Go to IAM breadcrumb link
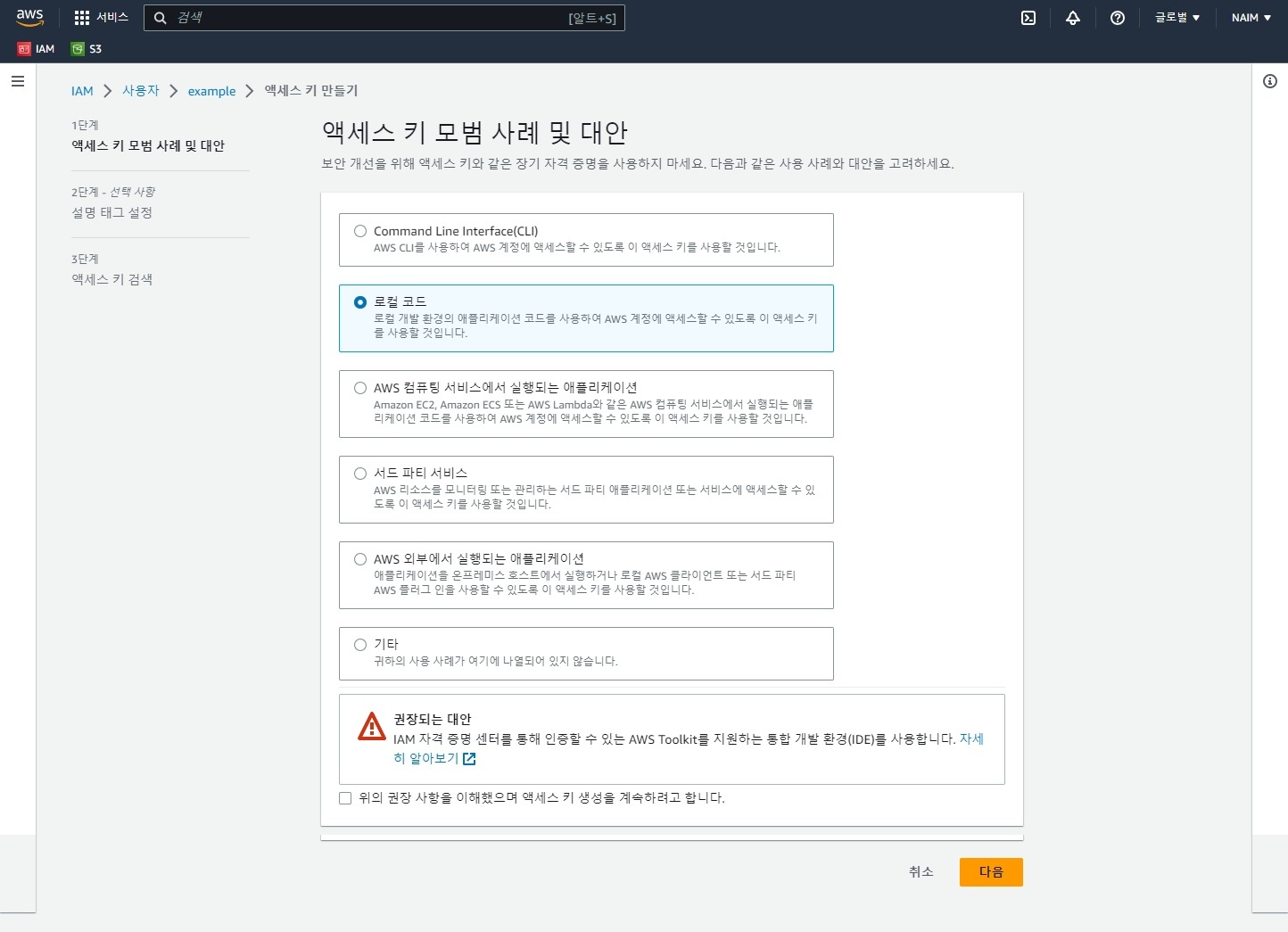This screenshot has width=1288, height=932. 82,91
